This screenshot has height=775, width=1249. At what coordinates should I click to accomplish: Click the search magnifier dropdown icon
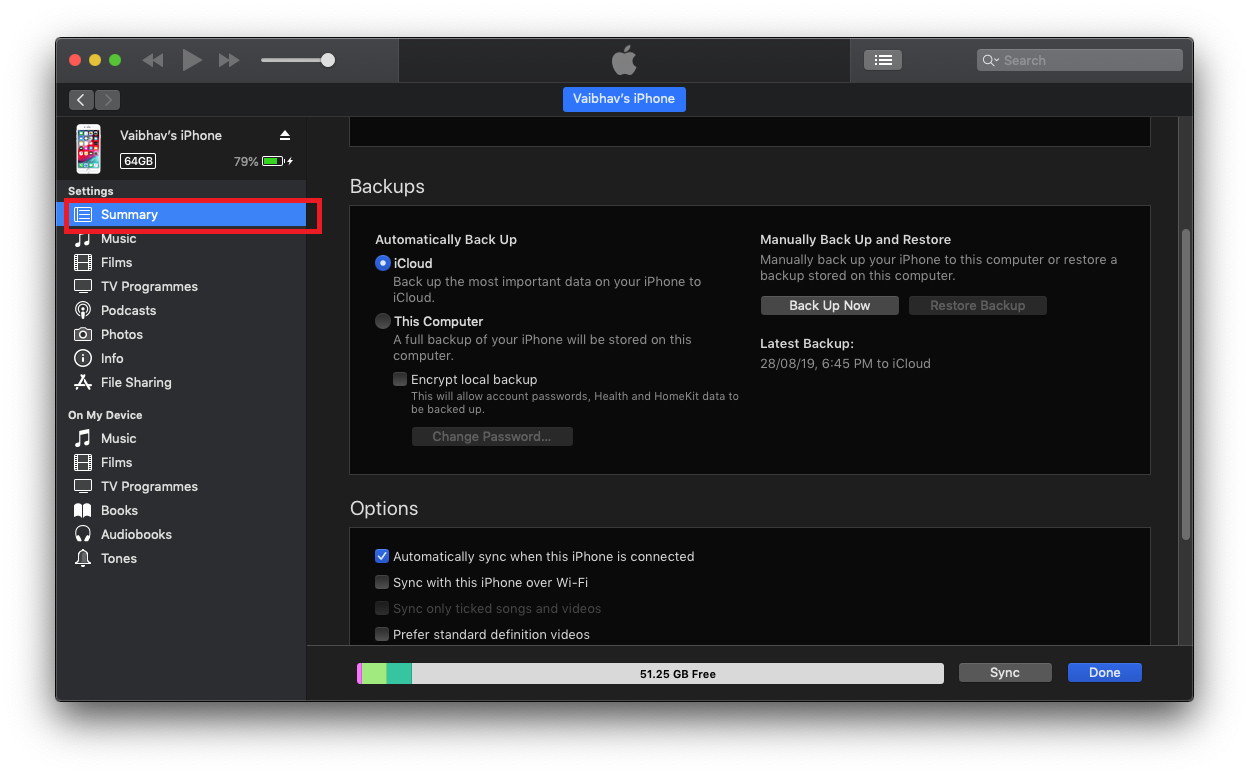click(991, 60)
